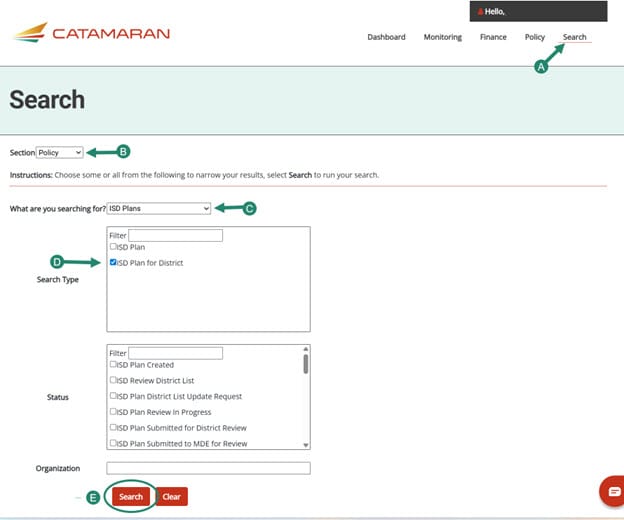Click the Status Filter field
Image resolution: width=624 pixels, height=520 pixels.
tap(176, 353)
